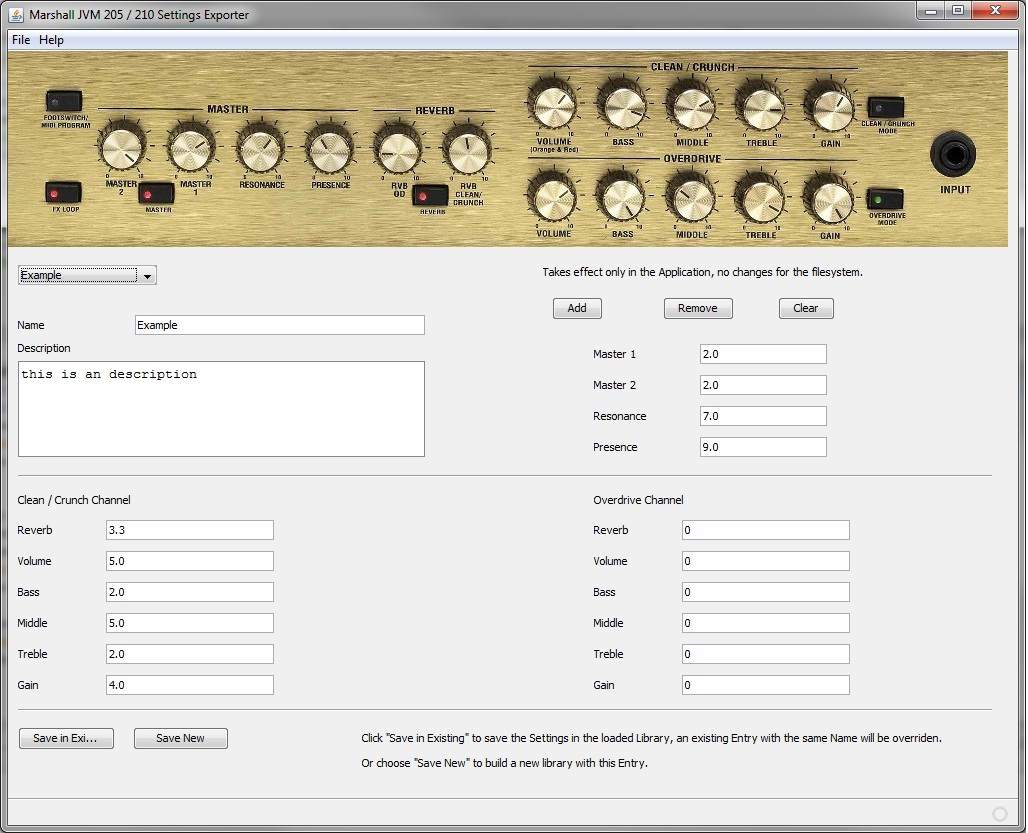Image resolution: width=1028 pixels, height=833 pixels.
Task: Click Overdrive Channel Volume field
Action: point(766,561)
